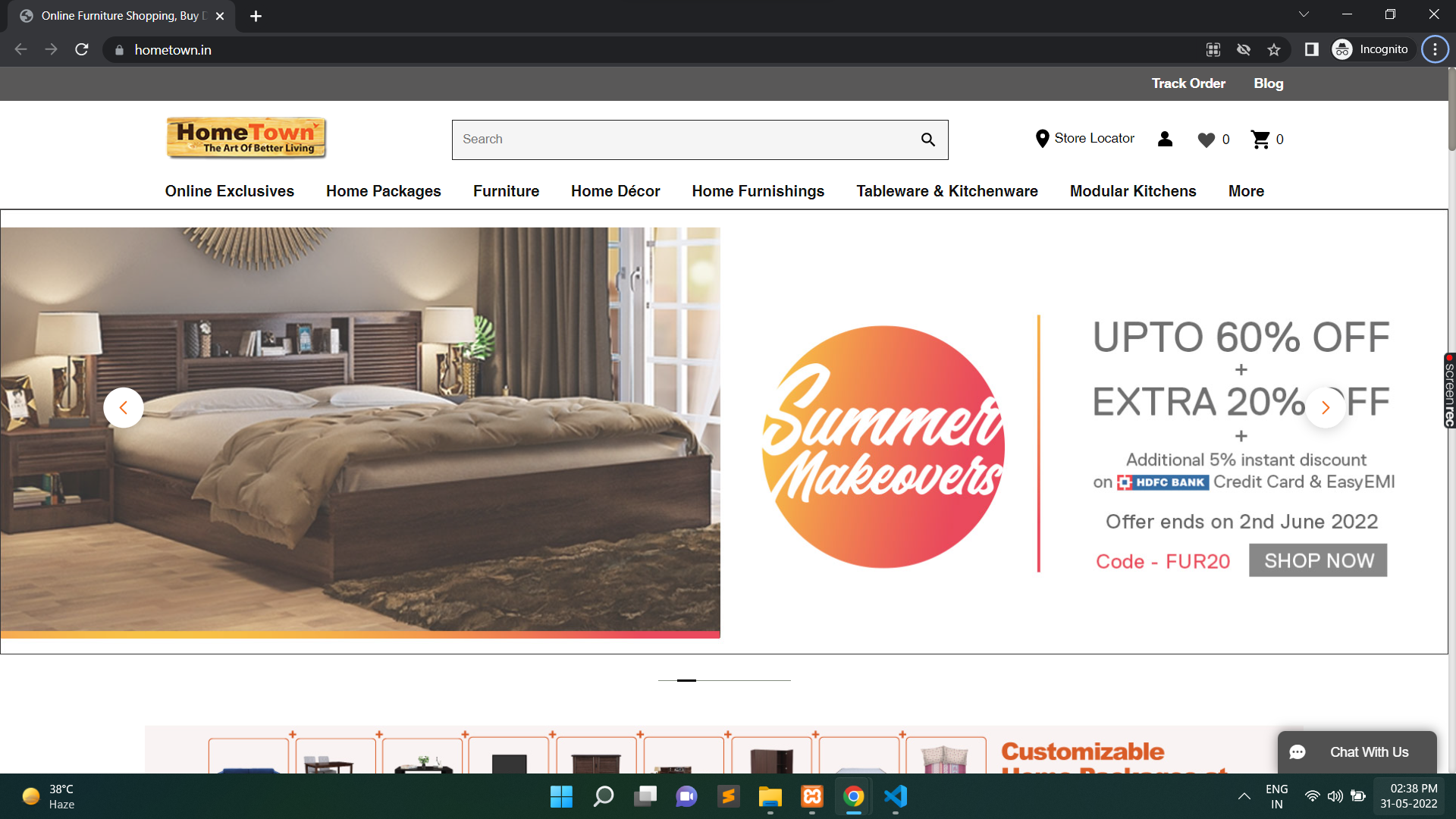Expand the More menu

tap(1246, 191)
